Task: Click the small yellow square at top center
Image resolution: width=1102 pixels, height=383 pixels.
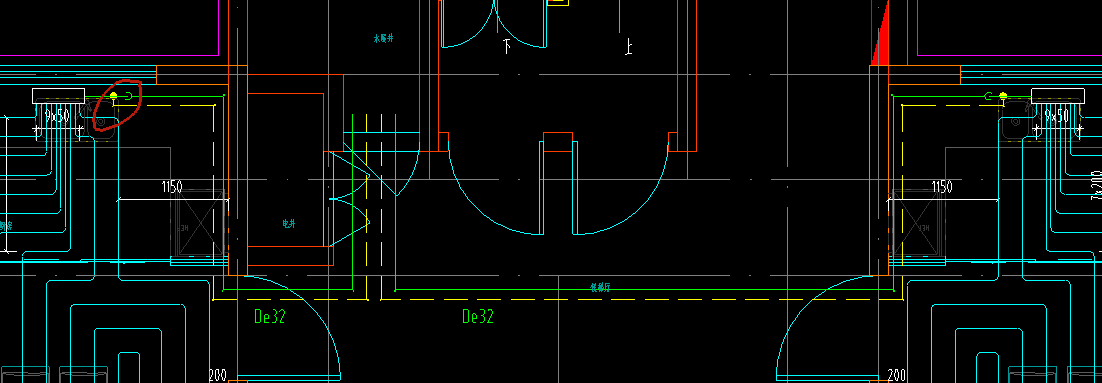Action: click(558, 2)
